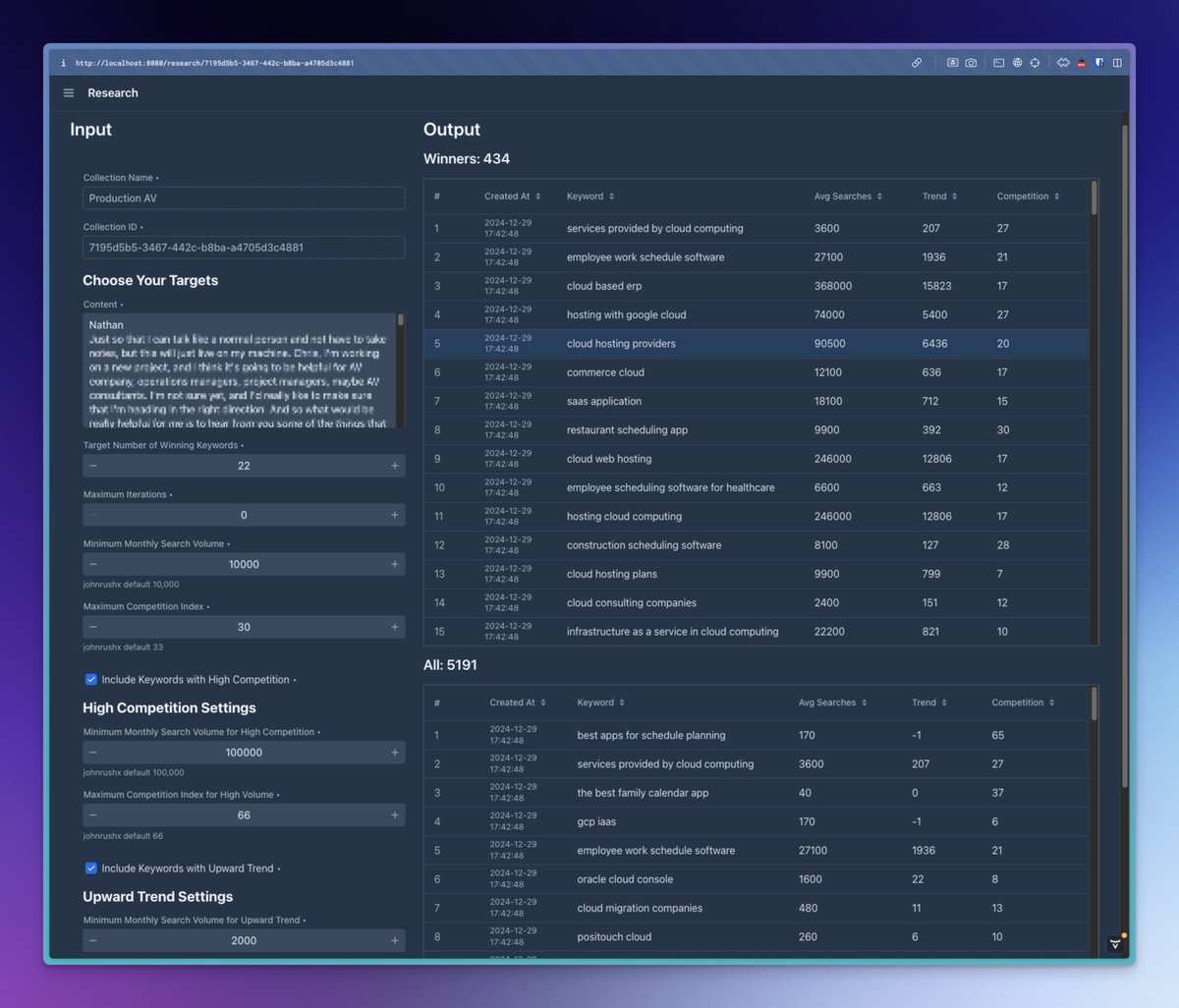This screenshot has height=1008, width=1179.
Task: Click the floating widget icon at bottom-right corner
Action: pyautogui.click(x=1115, y=943)
